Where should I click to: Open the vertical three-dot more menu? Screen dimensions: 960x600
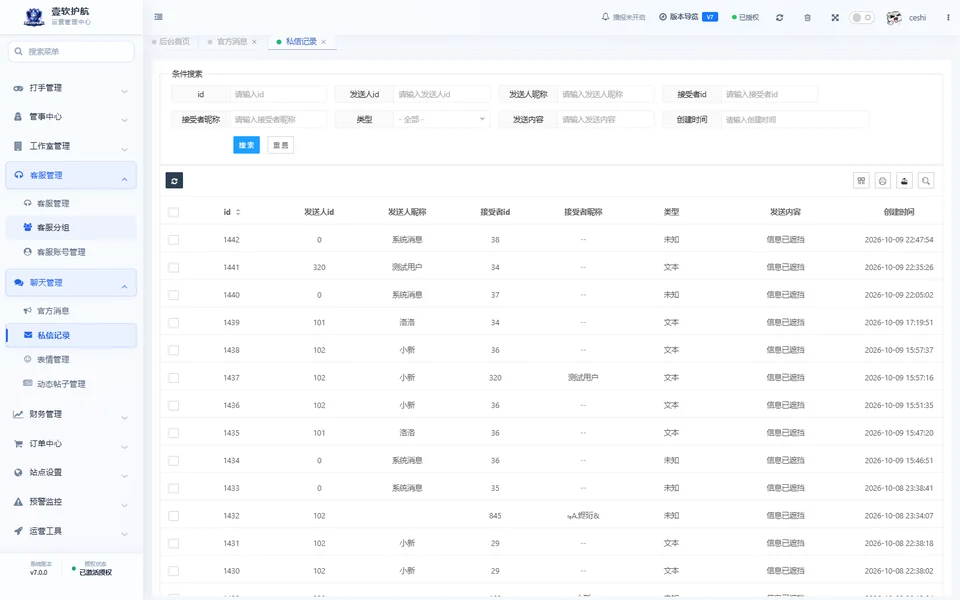[x=948, y=18]
